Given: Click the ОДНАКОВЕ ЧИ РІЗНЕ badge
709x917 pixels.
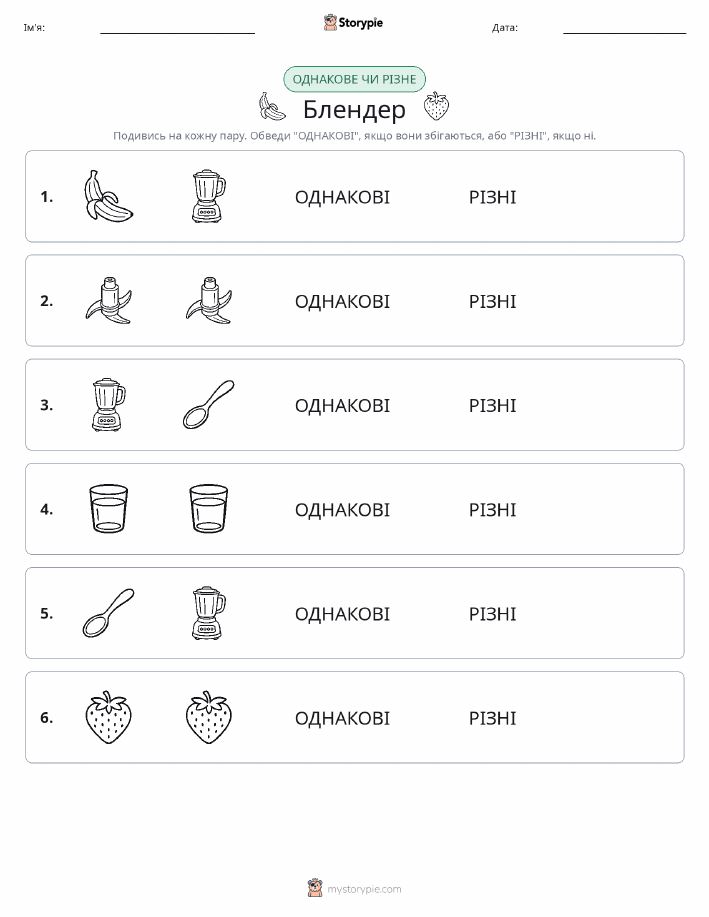Looking at the screenshot, I should click(354, 79).
